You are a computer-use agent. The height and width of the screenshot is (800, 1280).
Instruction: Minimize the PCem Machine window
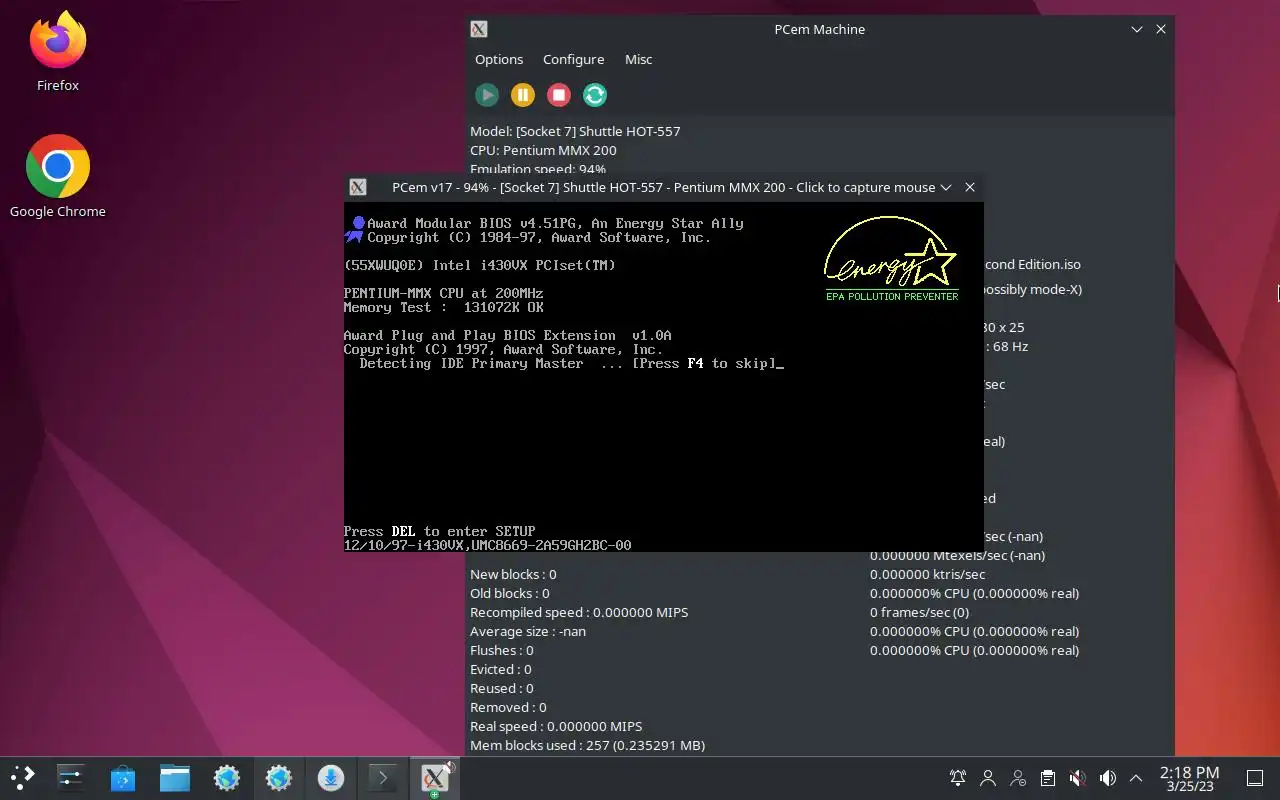[x=1137, y=30]
